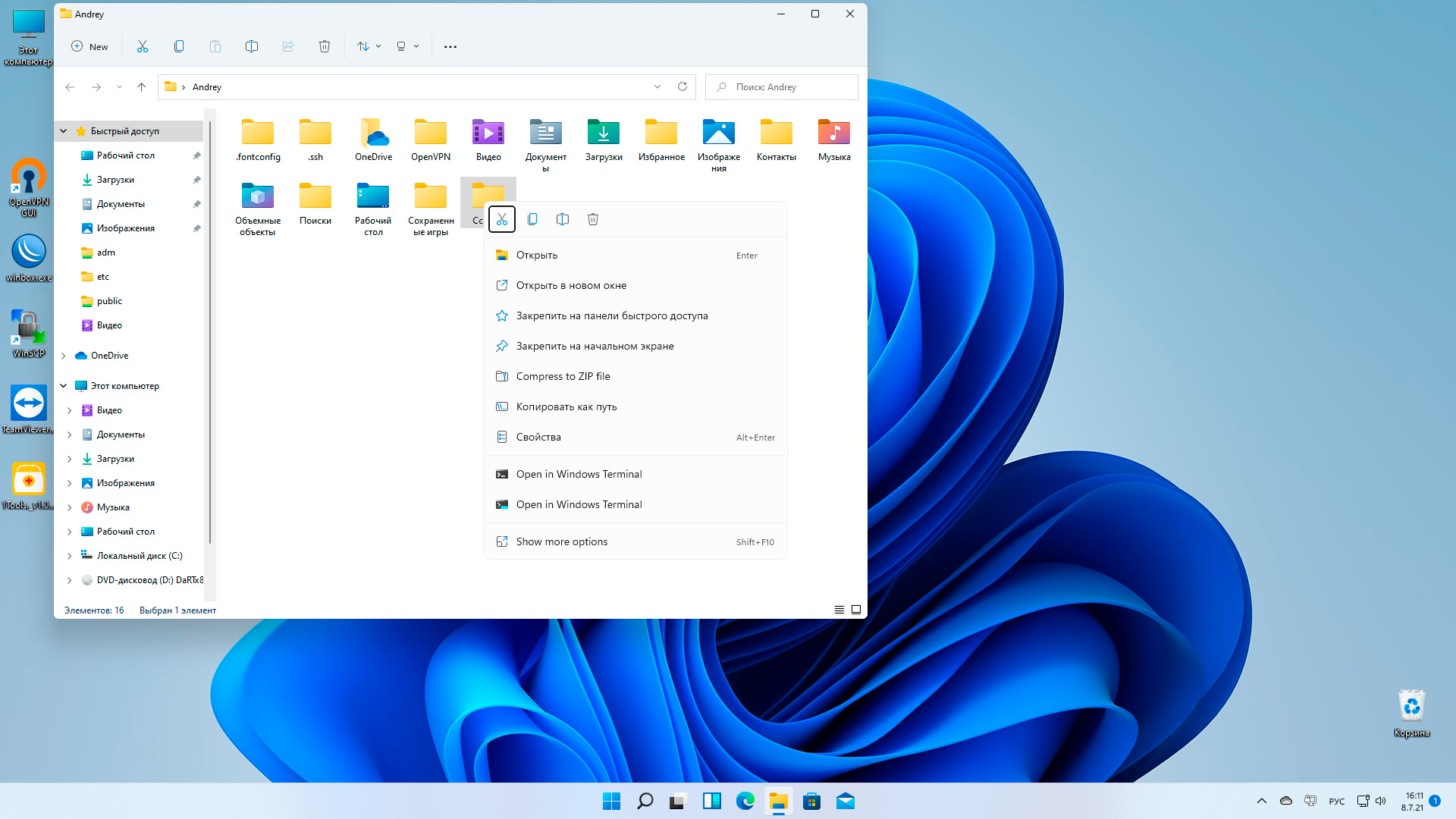Open the See more ellipsis toolbar menu

point(450,46)
